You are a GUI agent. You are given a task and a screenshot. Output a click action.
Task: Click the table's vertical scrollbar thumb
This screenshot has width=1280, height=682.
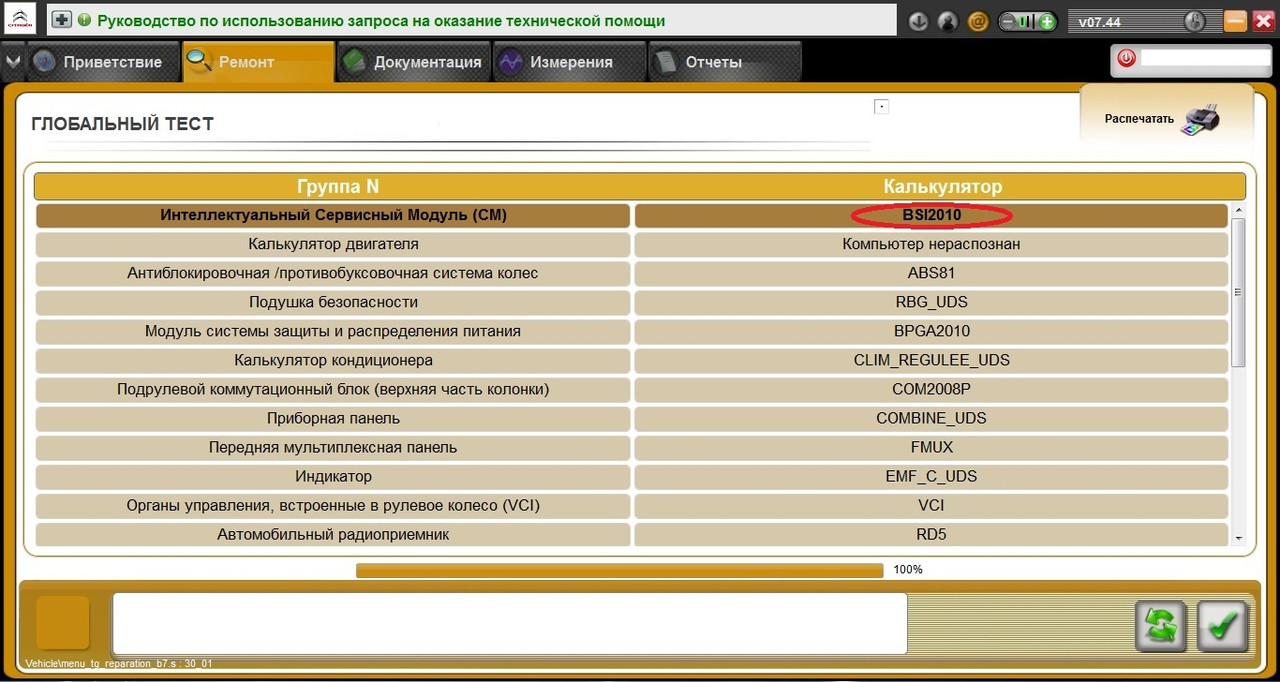1238,292
